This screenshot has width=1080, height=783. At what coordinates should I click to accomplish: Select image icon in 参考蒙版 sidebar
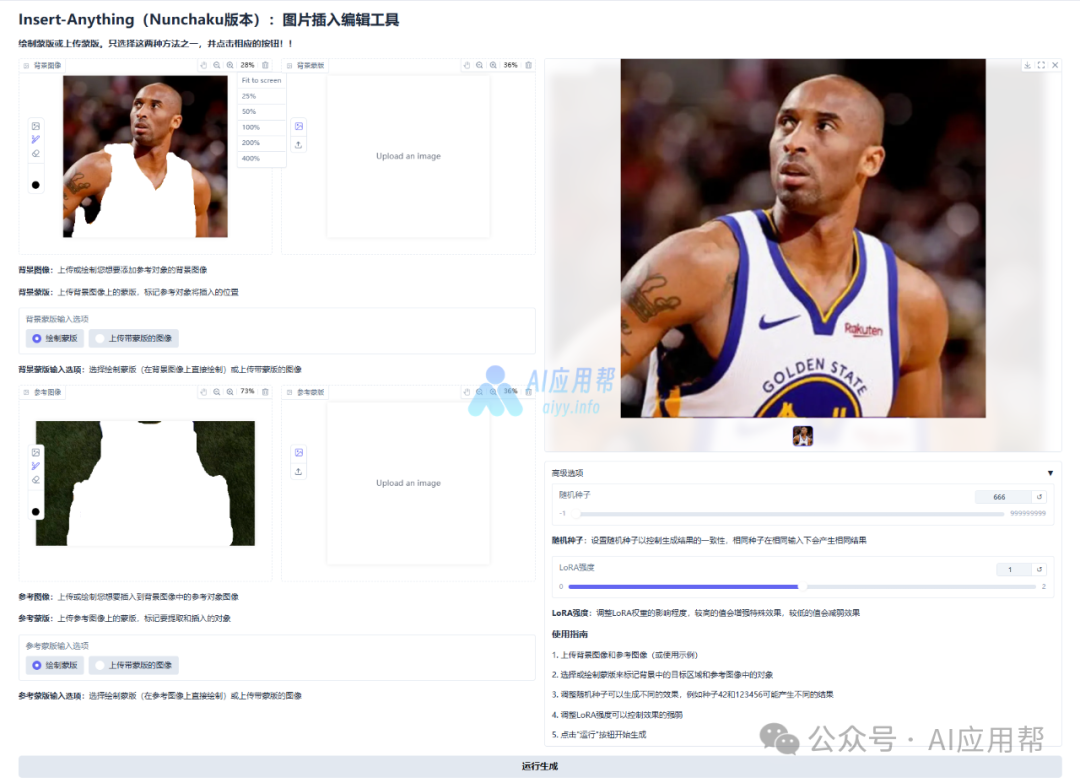(x=299, y=452)
